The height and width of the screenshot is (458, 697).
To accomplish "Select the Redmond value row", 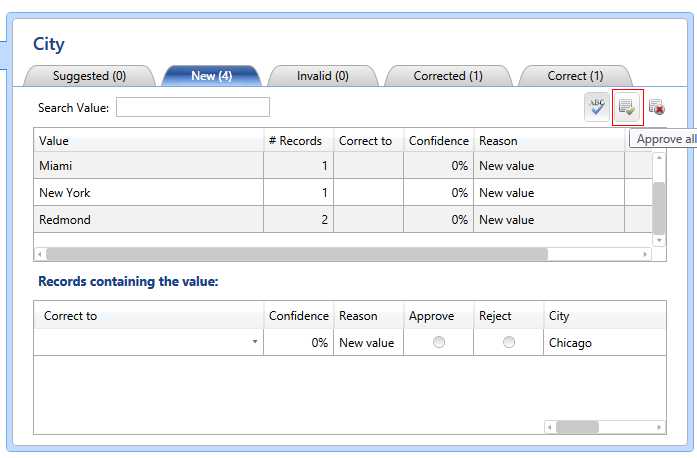I will (x=343, y=219).
